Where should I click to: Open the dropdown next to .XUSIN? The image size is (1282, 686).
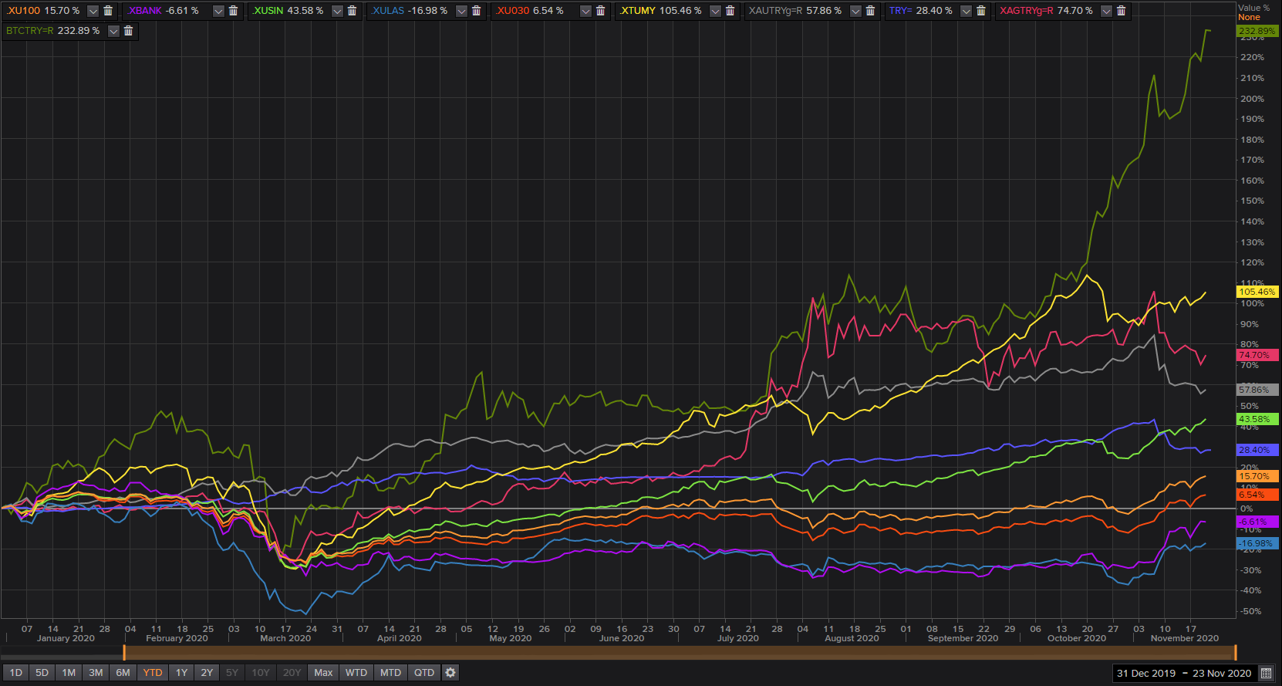[338, 11]
